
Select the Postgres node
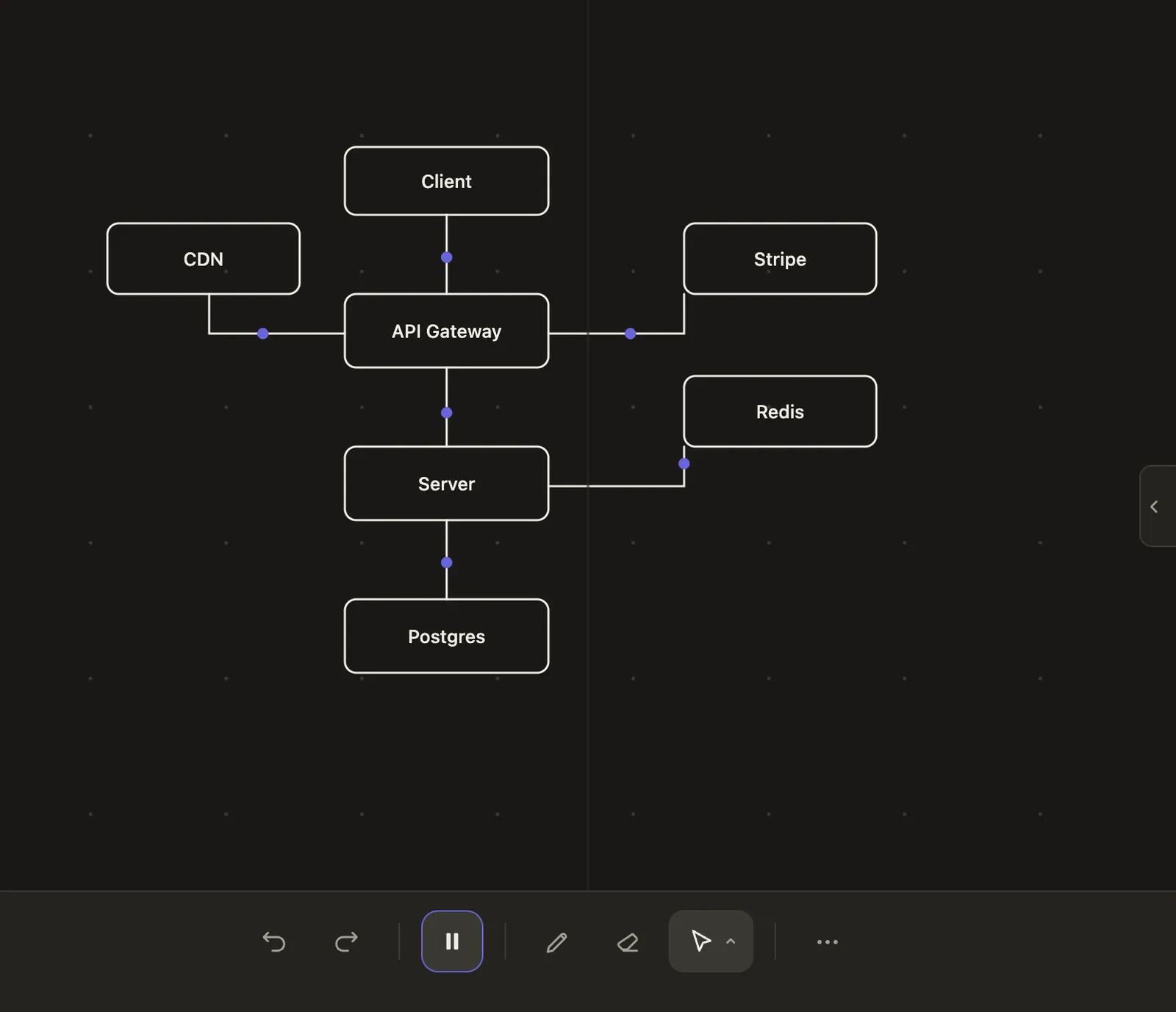click(x=446, y=636)
